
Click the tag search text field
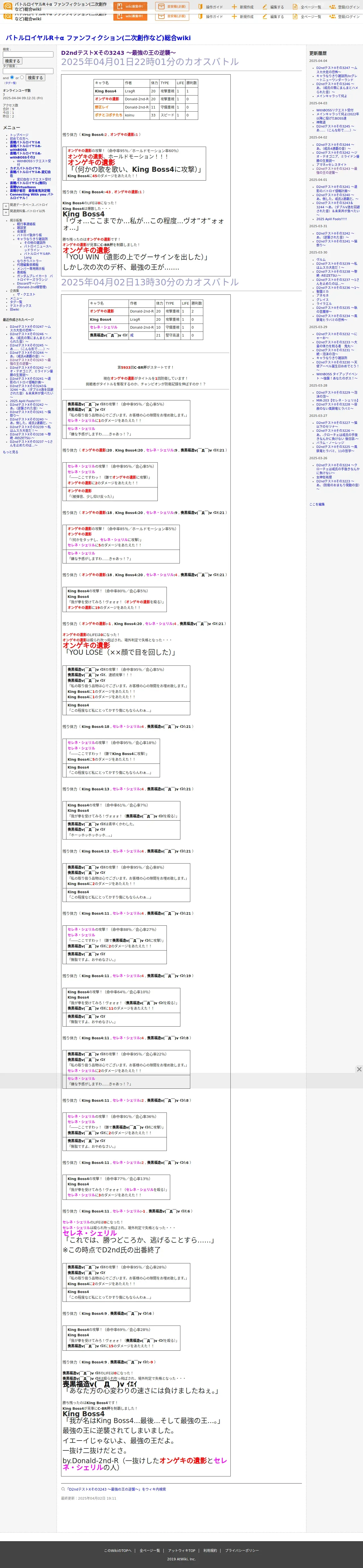pos(28,71)
